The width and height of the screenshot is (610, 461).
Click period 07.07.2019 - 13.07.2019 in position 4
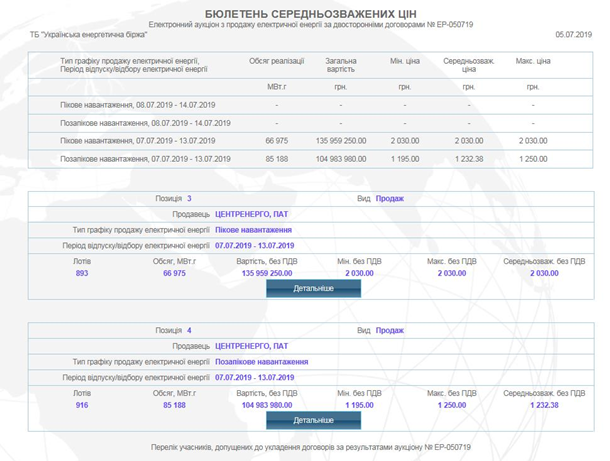tap(254, 377)
